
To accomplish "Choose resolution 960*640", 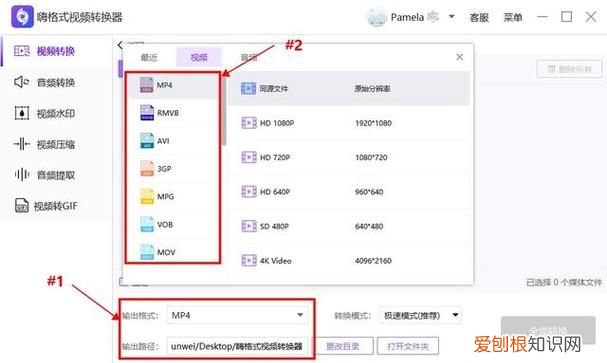I will (369, 192).
